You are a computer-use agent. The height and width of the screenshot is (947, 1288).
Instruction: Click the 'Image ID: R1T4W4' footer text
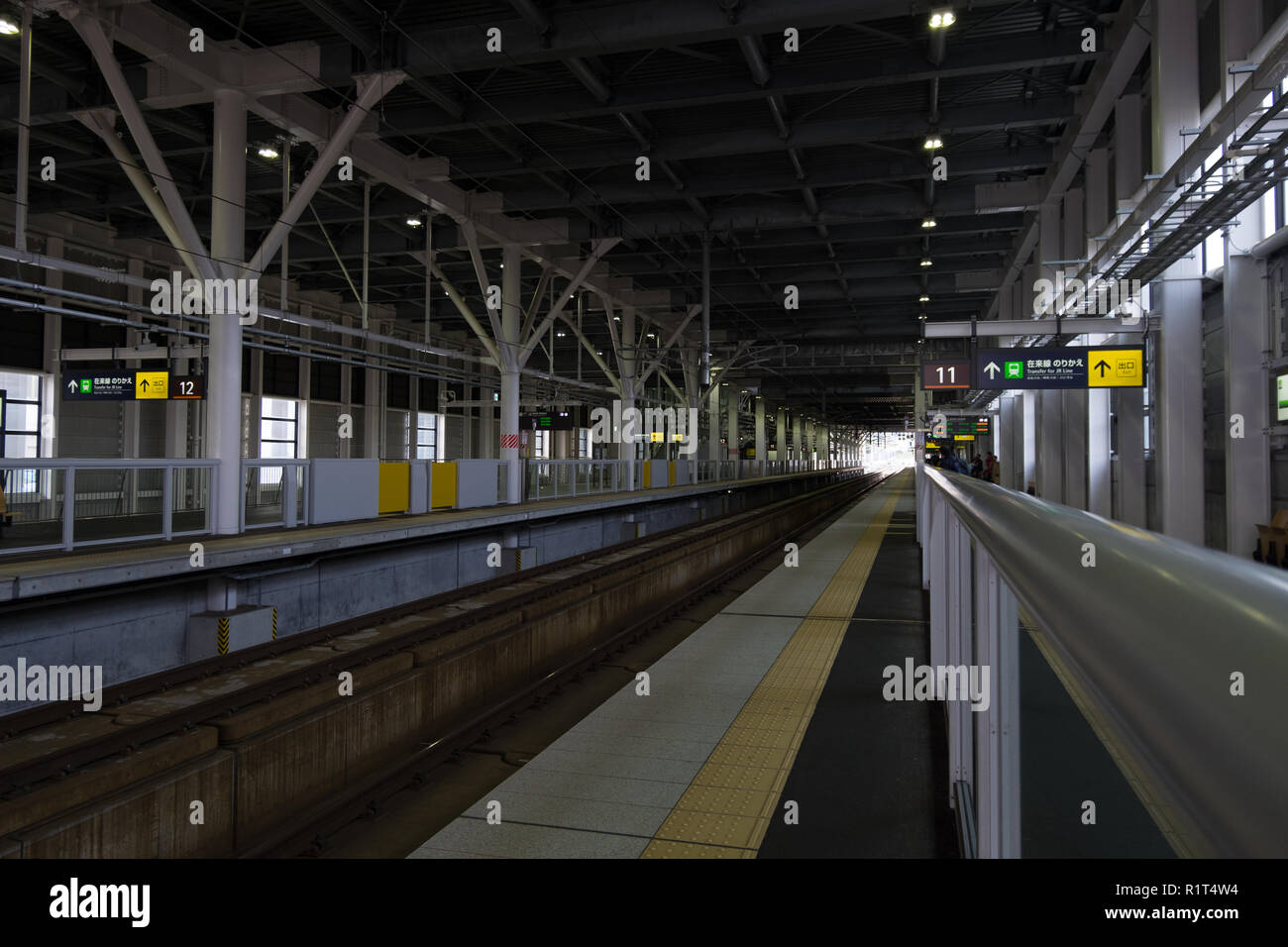point(1175,890)
